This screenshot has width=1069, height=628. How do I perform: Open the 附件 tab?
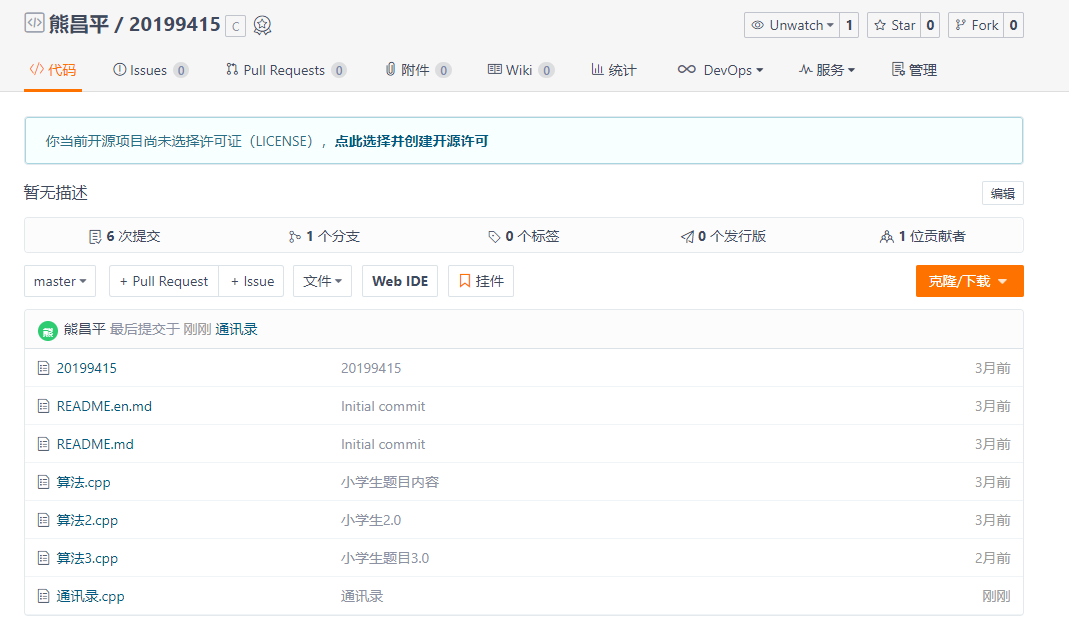click(418, 70)
